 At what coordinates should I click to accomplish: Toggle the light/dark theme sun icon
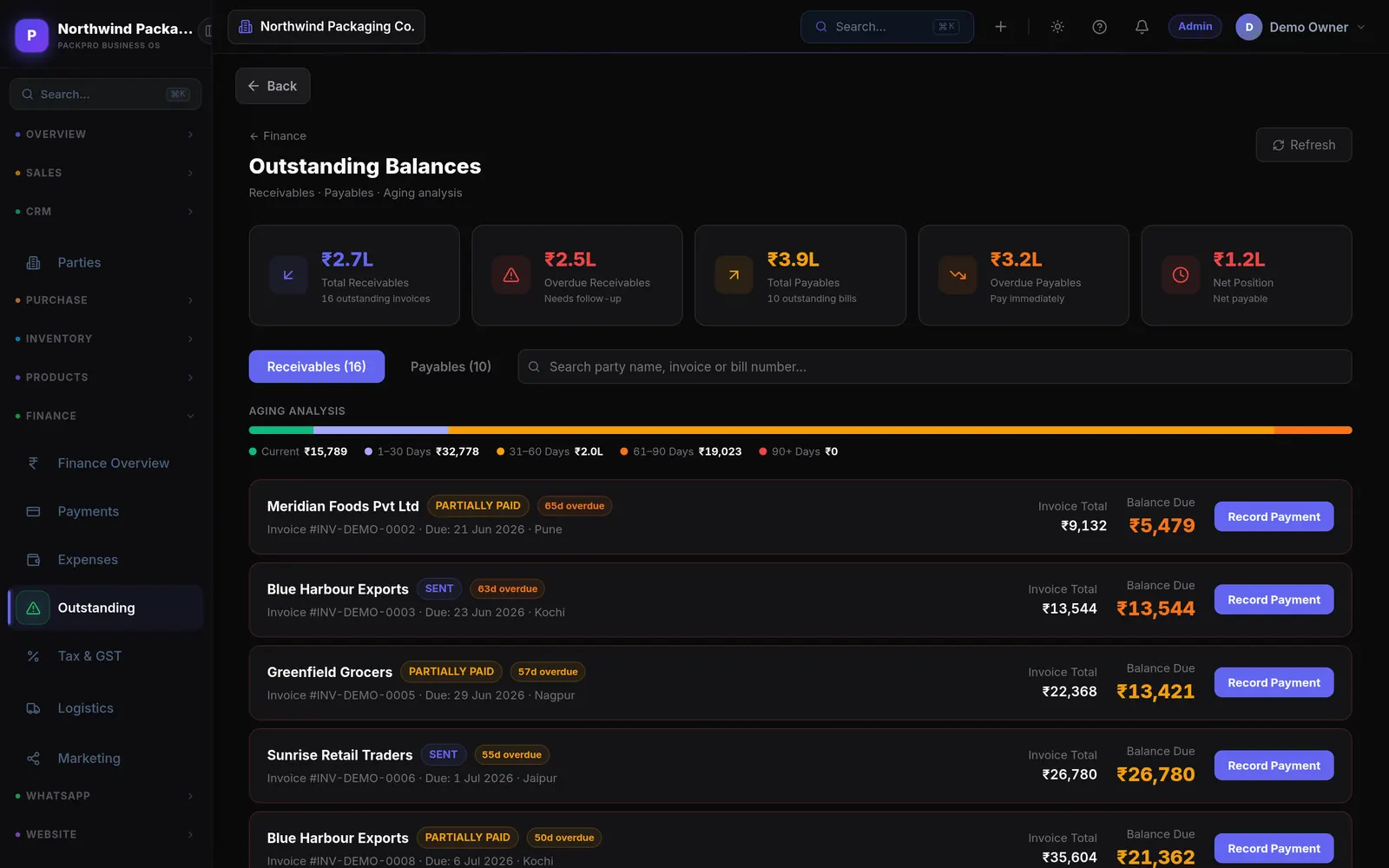coord(1057,27)
